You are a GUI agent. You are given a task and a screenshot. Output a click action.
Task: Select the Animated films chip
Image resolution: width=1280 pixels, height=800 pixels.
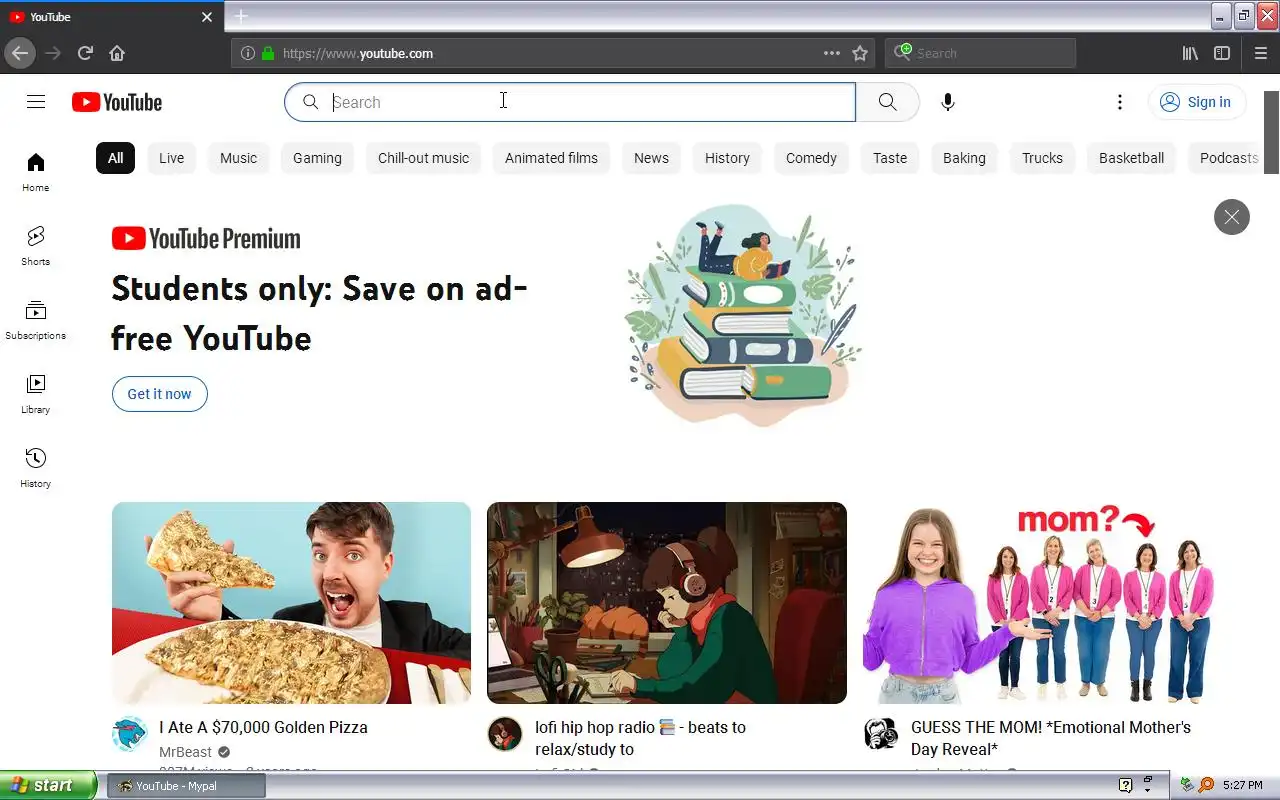(551, 158)
